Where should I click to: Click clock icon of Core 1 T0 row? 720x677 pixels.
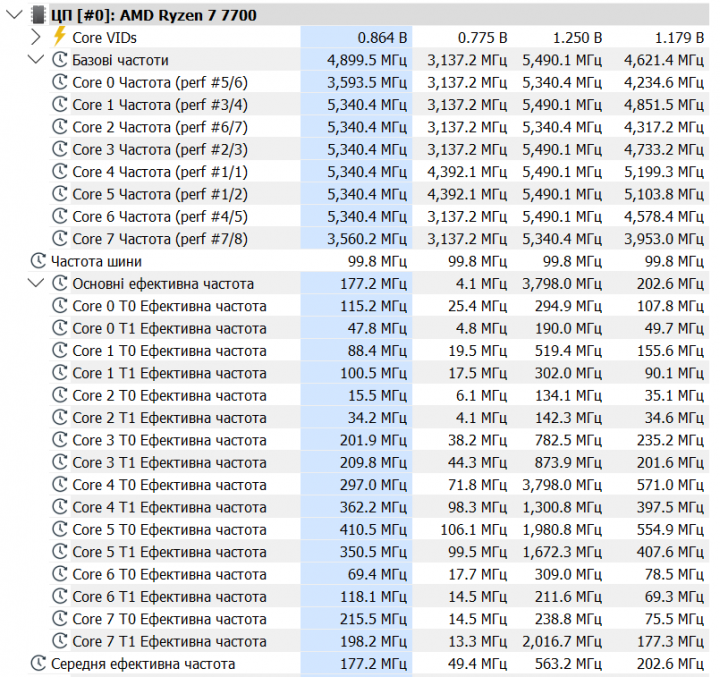coord(60,350)
